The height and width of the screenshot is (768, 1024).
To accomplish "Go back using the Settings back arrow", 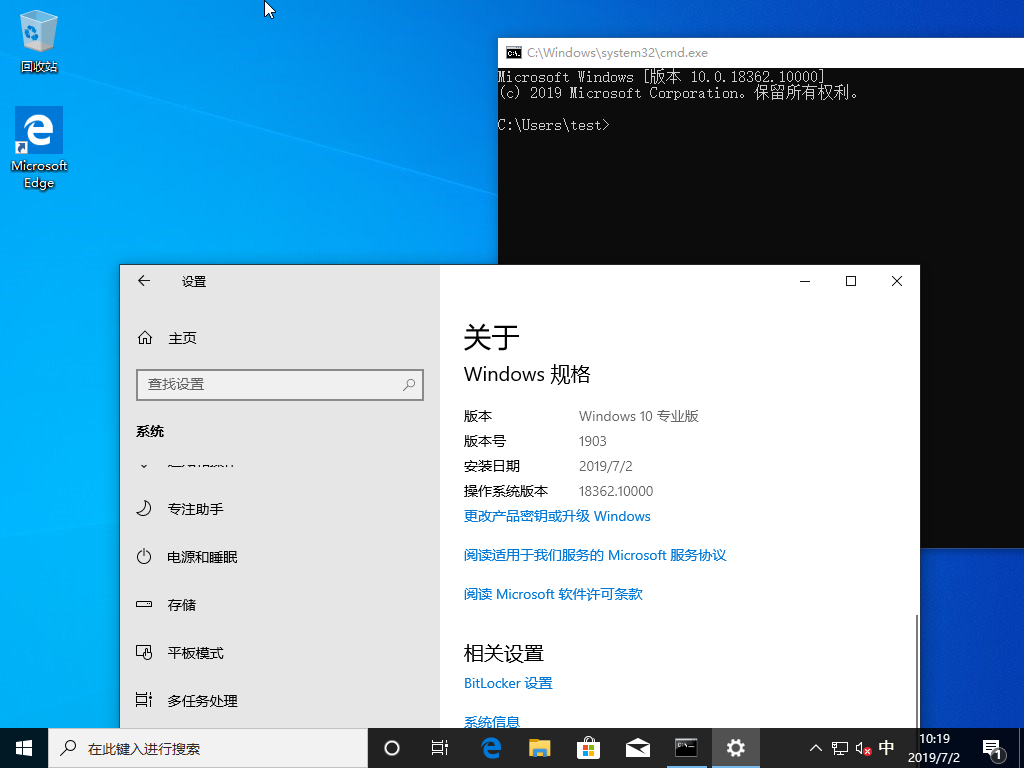I will [144, 281].
